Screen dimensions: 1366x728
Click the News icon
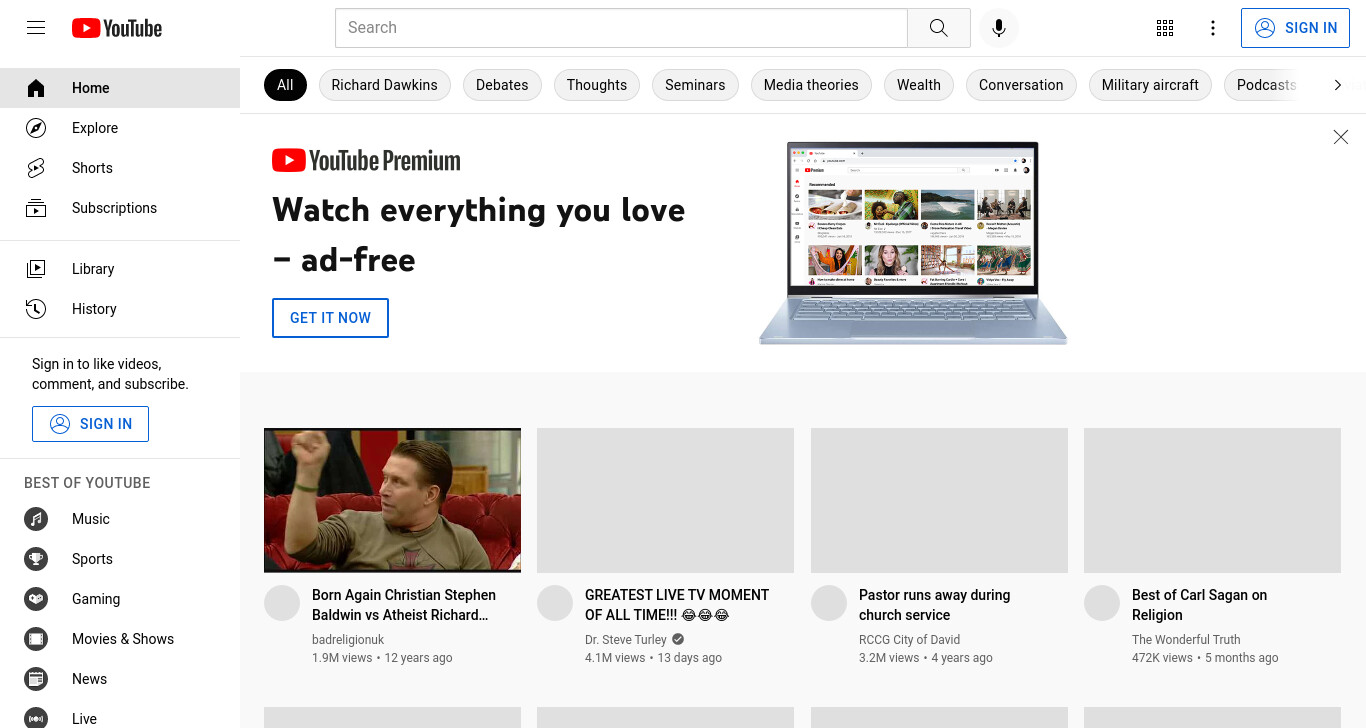[x=36, y=679]
